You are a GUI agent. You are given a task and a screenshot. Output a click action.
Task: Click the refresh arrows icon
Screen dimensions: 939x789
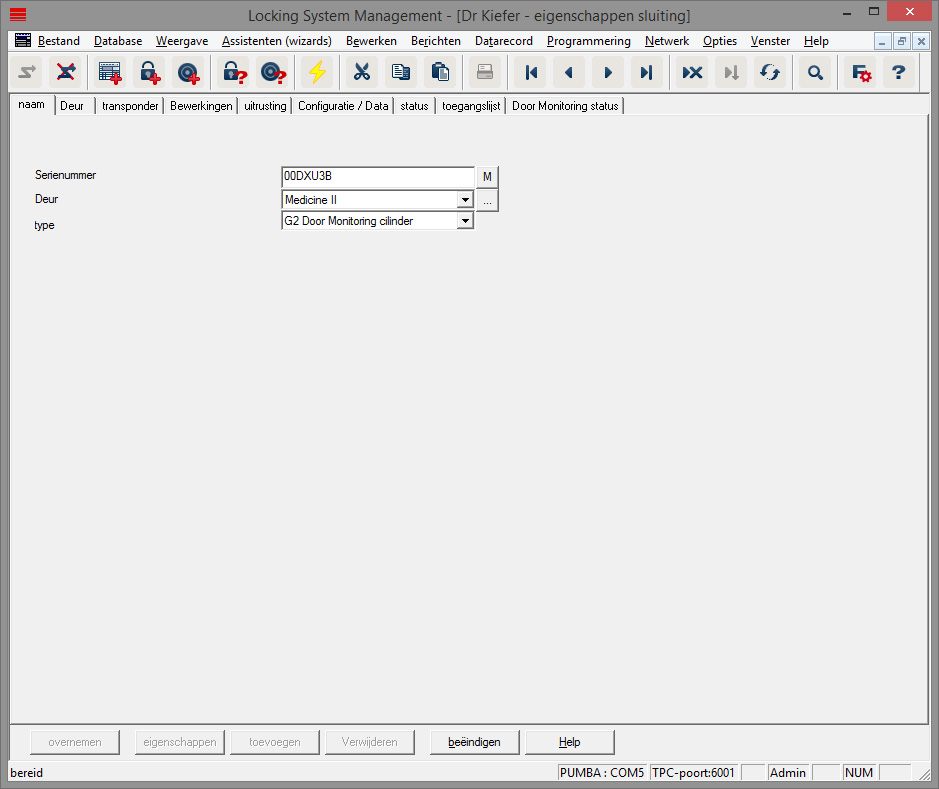click(x=769, y=72)
